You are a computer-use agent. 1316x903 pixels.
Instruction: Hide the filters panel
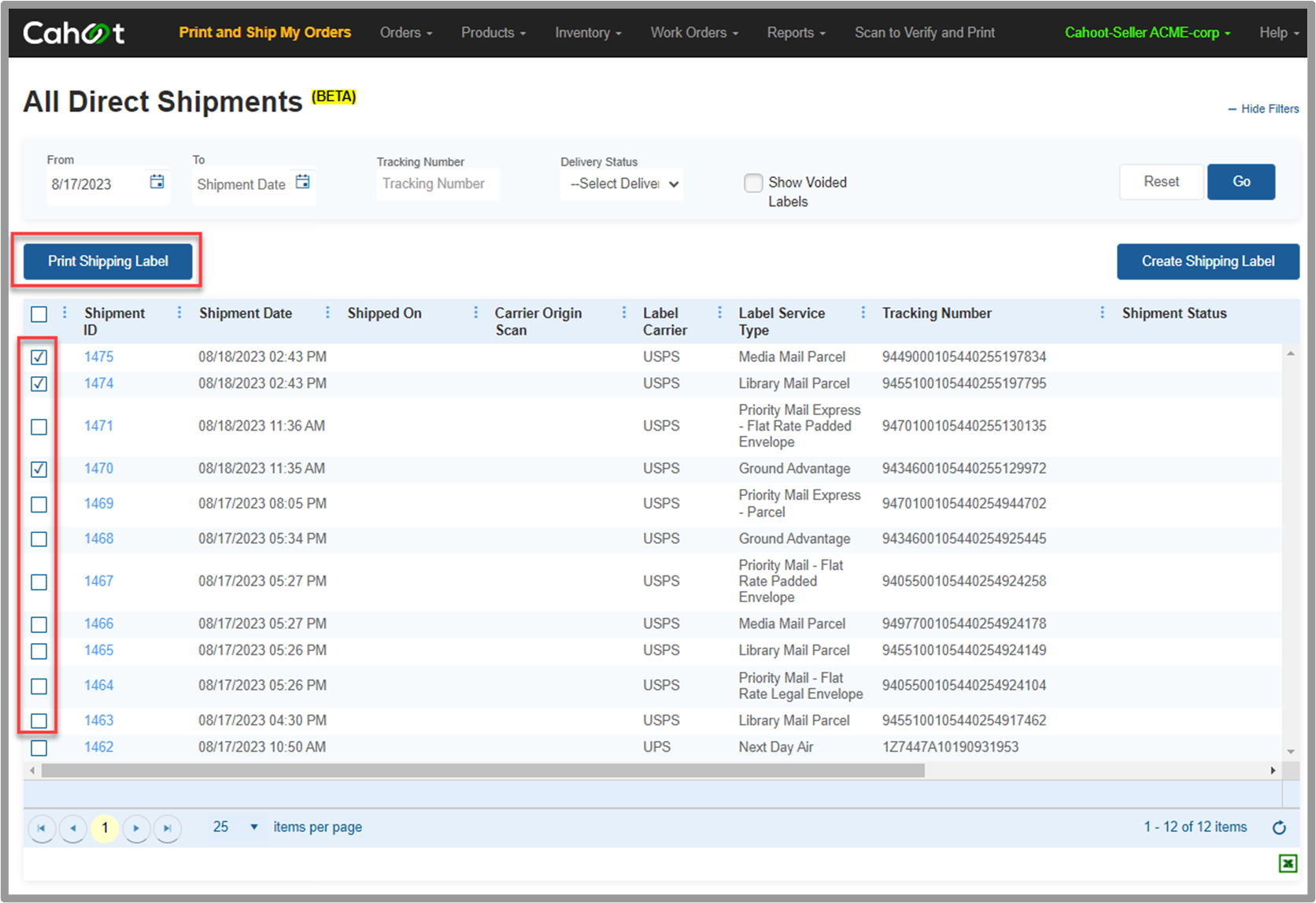click(1263, 109)
